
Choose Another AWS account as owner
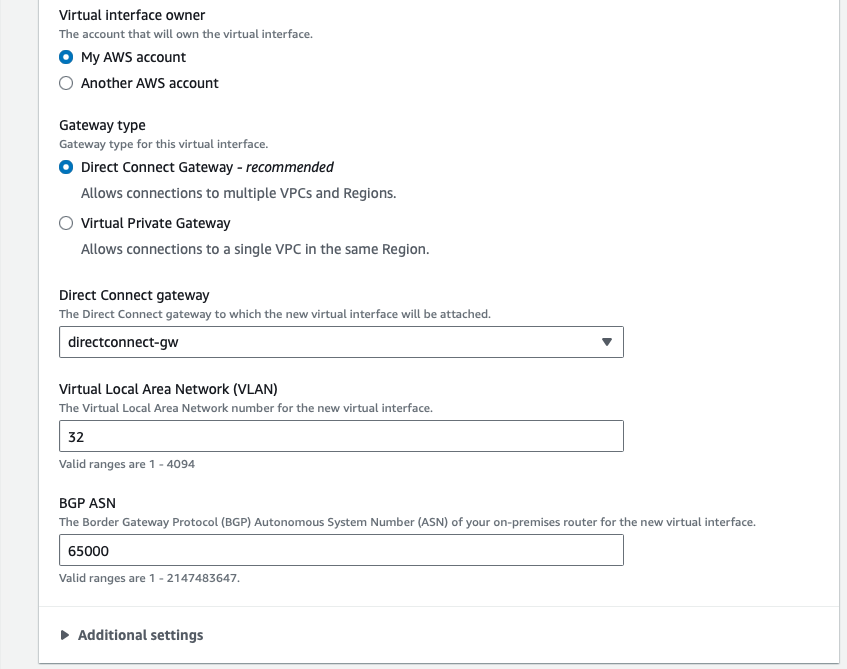click(x=66, y=83)
